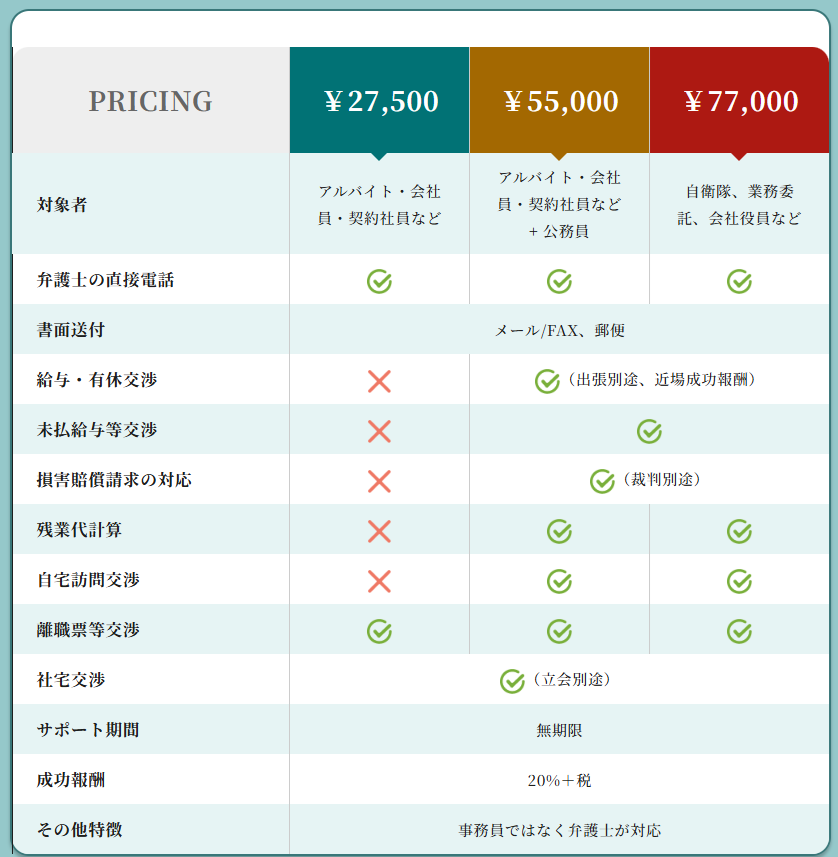Click the 社宅交渉 checkmark icon
Image resolution: width=838 pixels, height=857 pixels.
click(512, 681)
